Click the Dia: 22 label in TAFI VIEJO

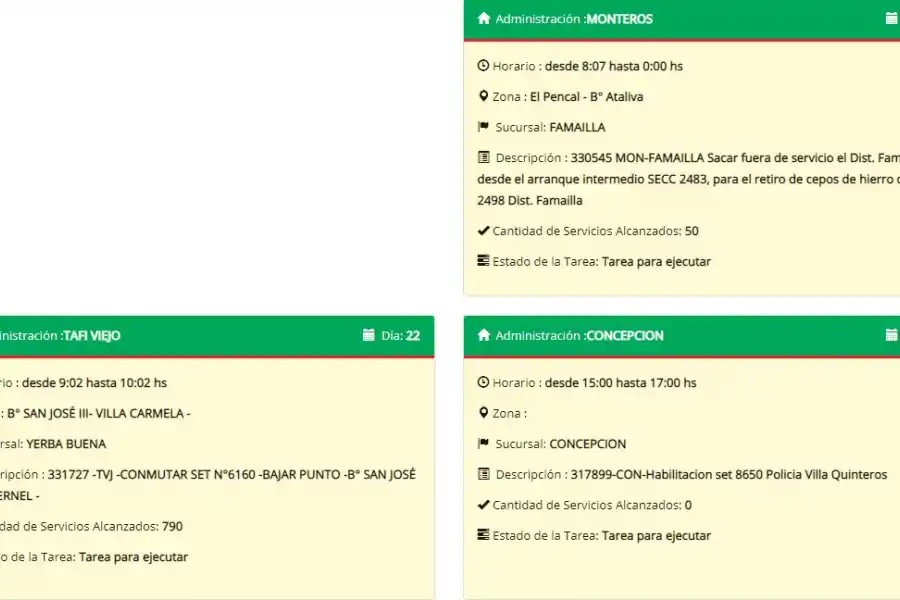pos(400,336)
